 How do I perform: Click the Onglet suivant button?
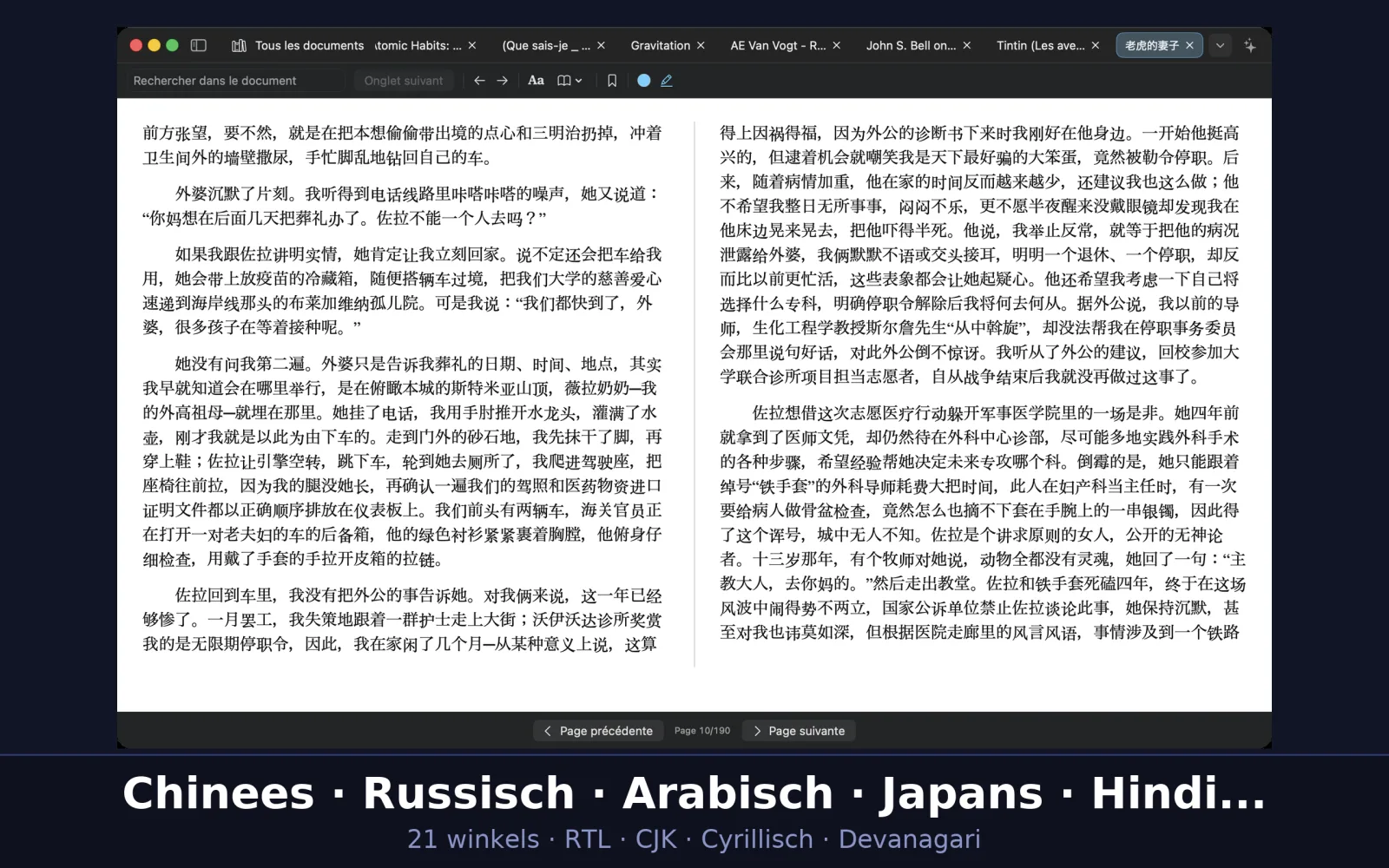point(403,80)
